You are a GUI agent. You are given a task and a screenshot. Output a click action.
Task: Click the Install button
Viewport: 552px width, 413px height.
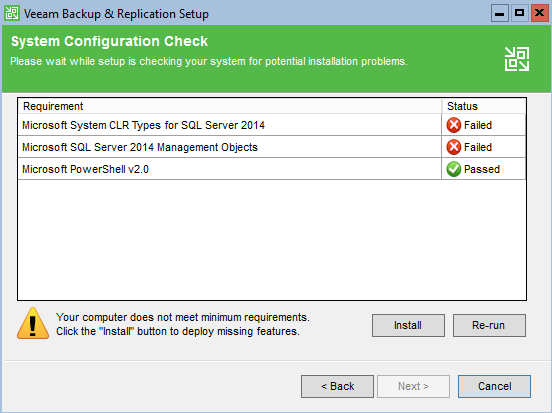pos(408,325)
